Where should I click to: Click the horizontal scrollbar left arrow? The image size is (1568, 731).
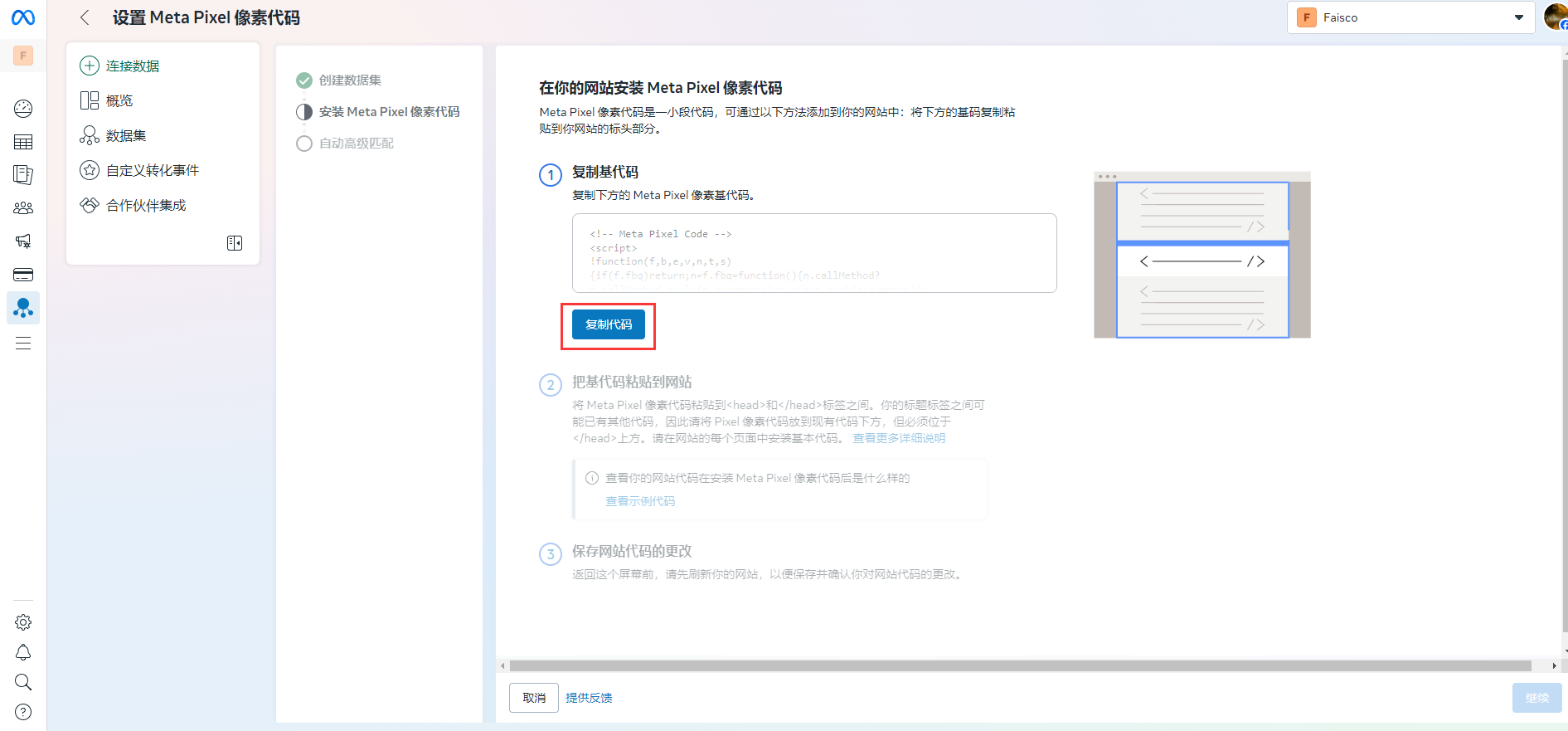click(x=502, y=665)
